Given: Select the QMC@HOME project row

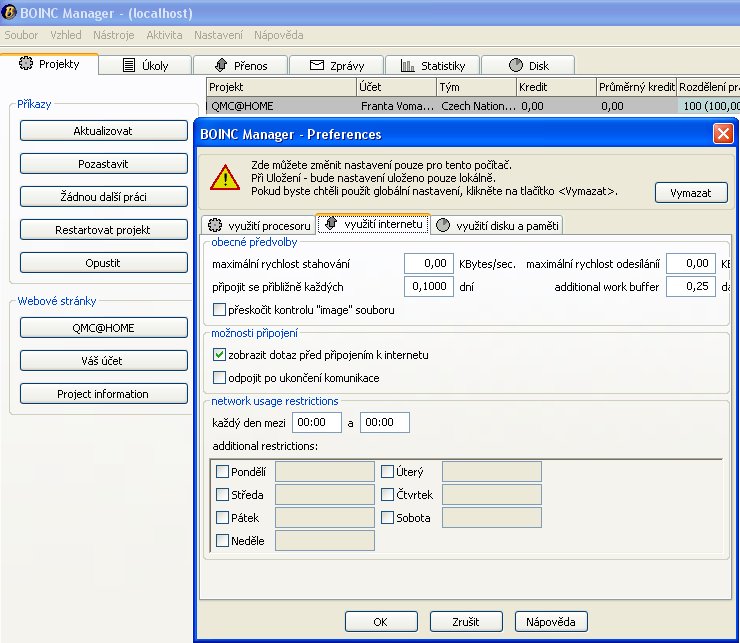Looking at the screenshot, I should point(473,106).
